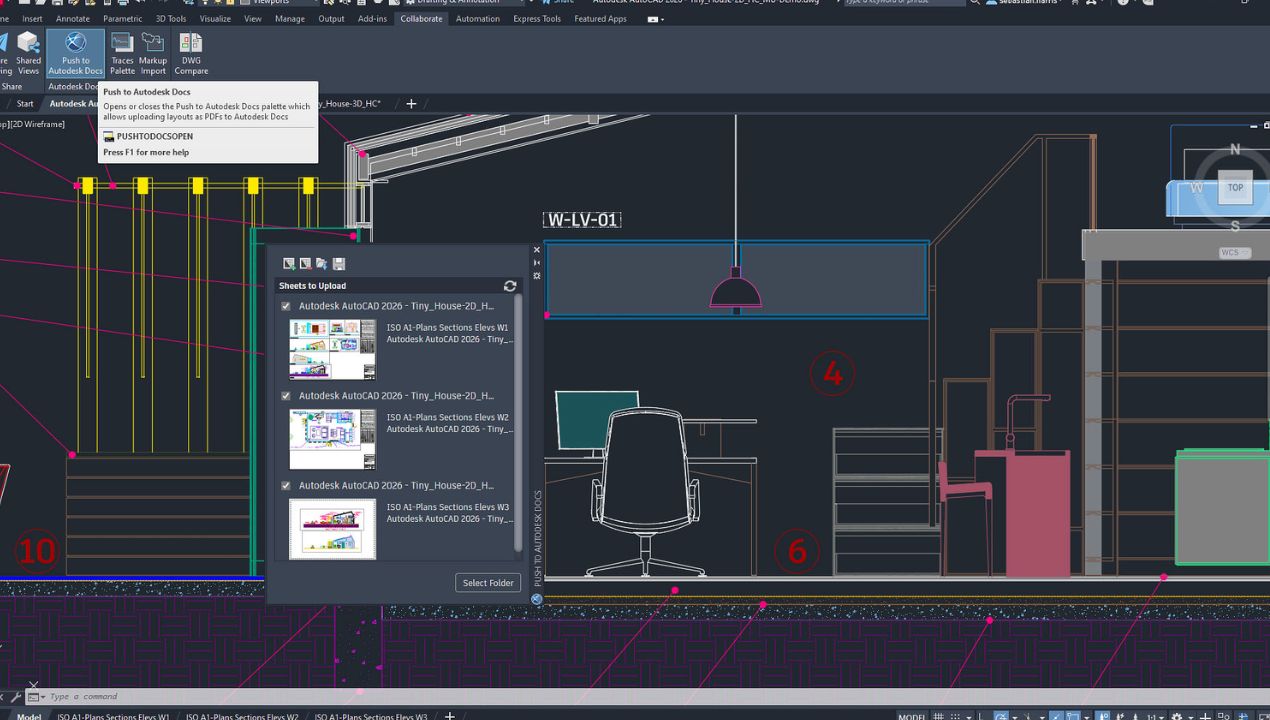This screenshot has width=1270, height=720.
Task: Uncheck the Elevs W2 sheet checkbox
Action: [286, 396]
